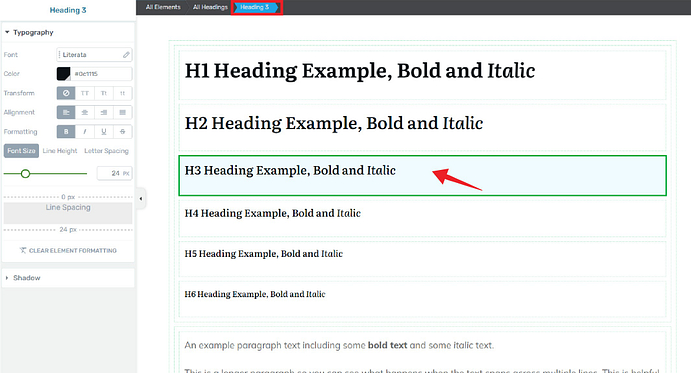Apply capitalize Tt transform
Screen dimensions: 691x373
click(104, 93)
